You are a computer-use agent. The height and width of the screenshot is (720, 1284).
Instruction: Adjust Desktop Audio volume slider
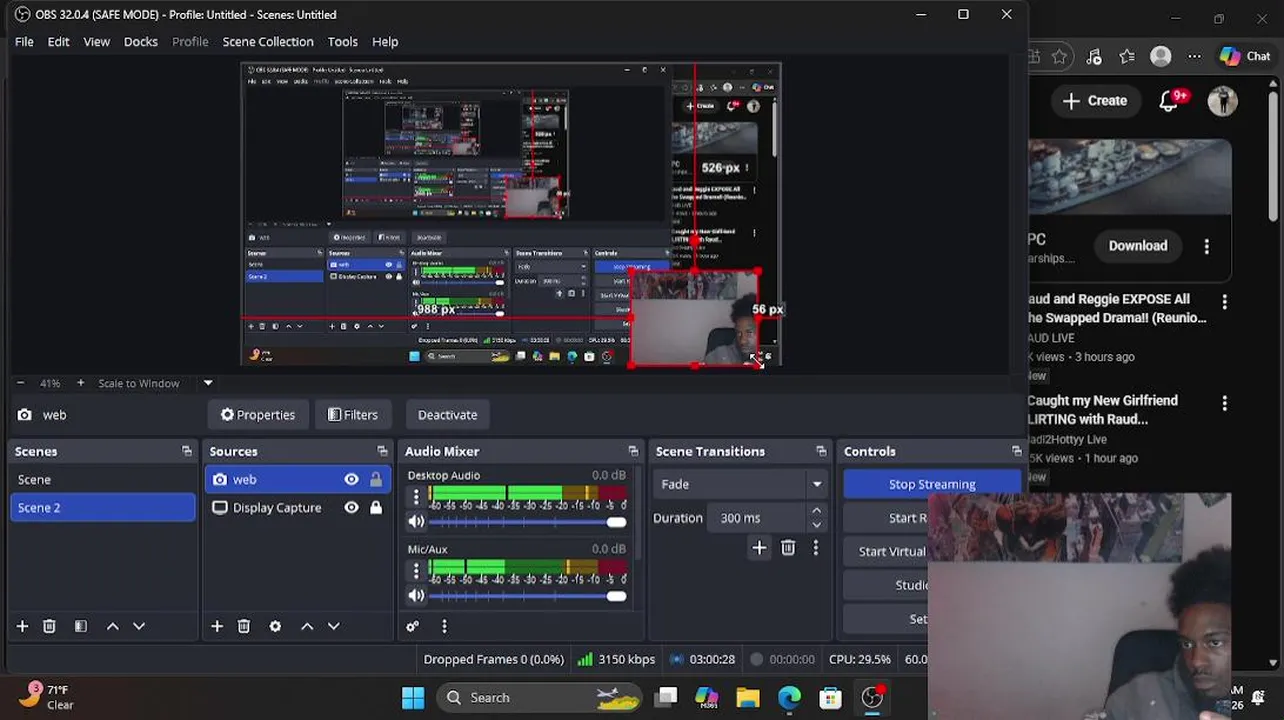(529, 522)
